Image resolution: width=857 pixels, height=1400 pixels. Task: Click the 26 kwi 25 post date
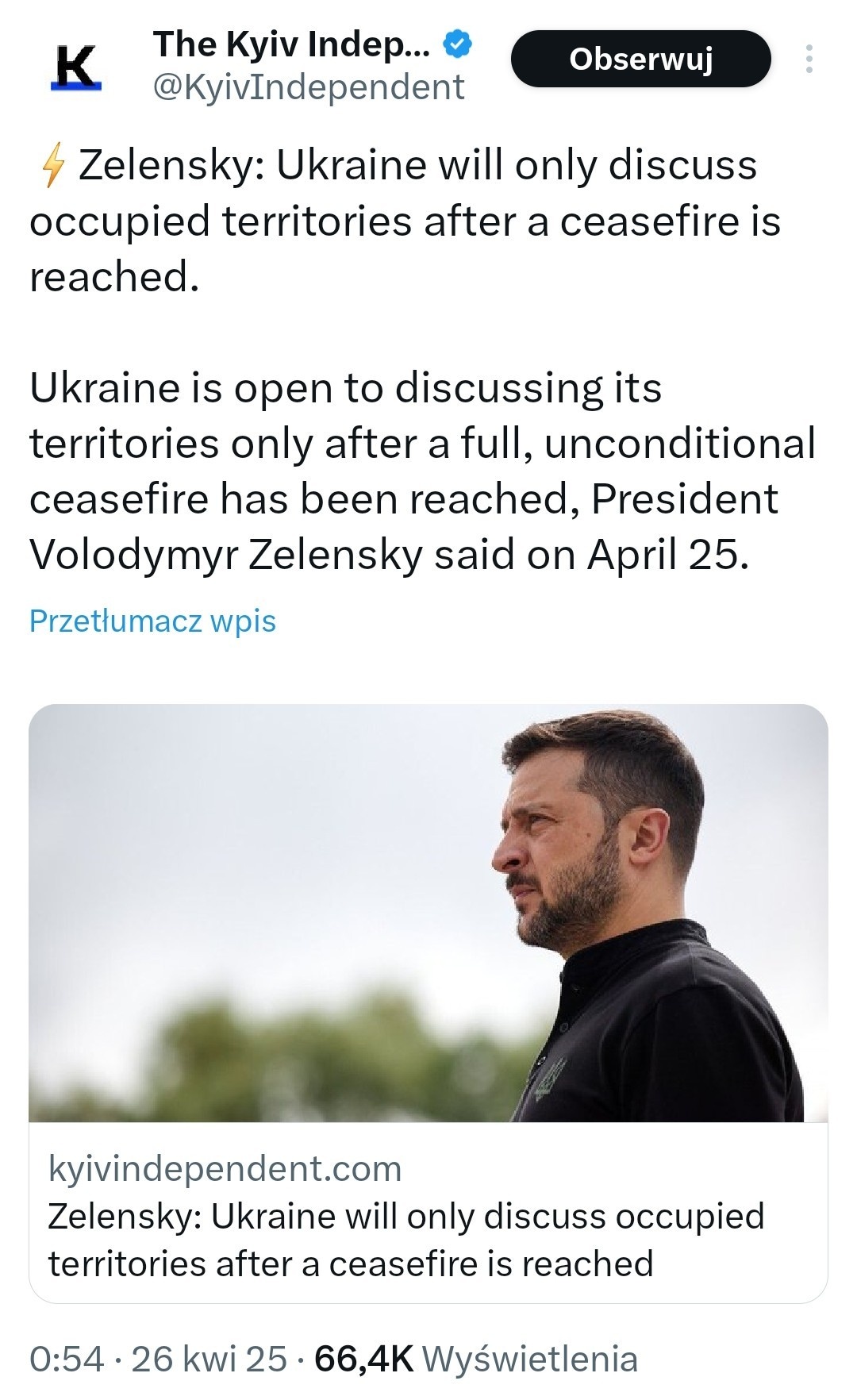click(x=209, y=1359)
